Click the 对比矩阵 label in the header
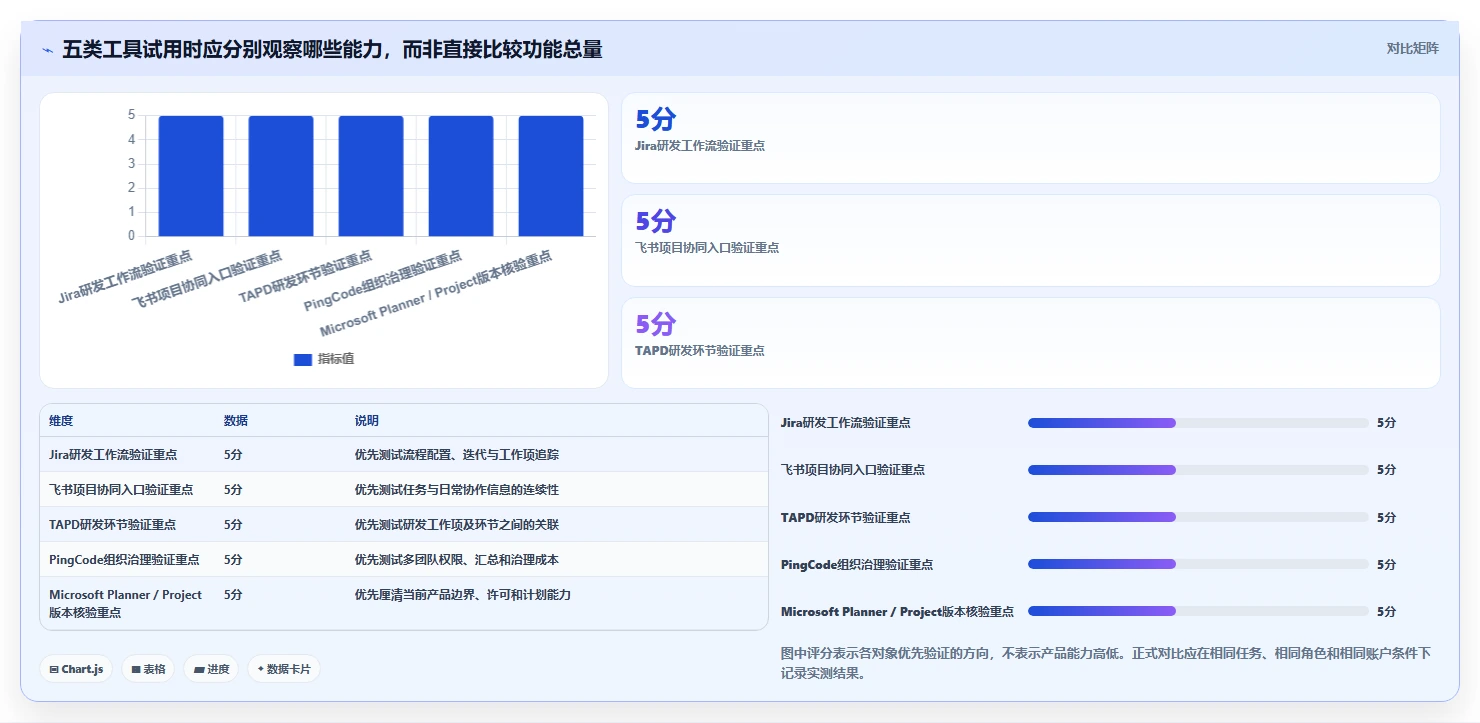Image resolution: width=1480 pixels, height=723 pixels. click(1412, 49)
